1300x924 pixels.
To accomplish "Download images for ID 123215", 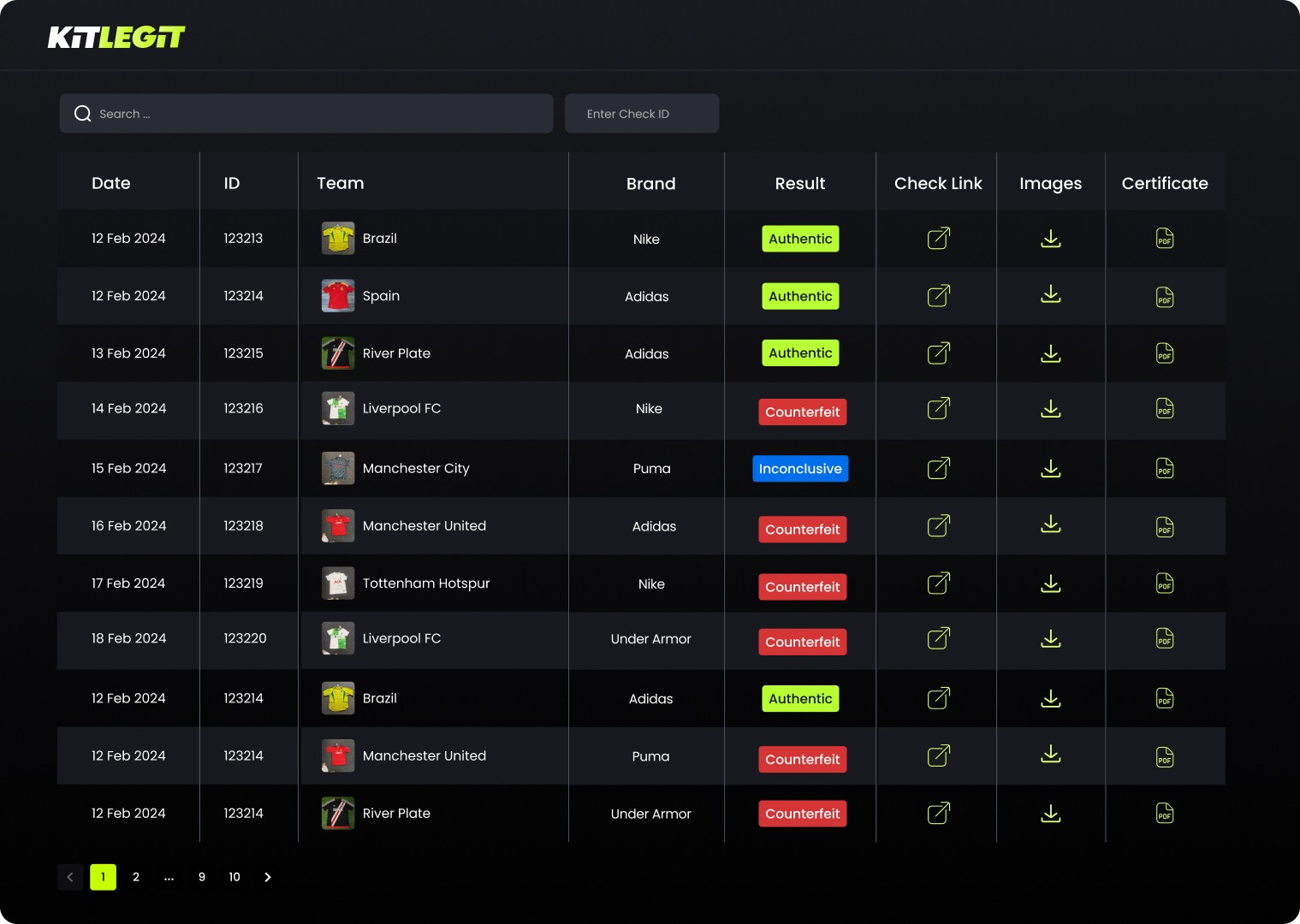I will 1051,353.
